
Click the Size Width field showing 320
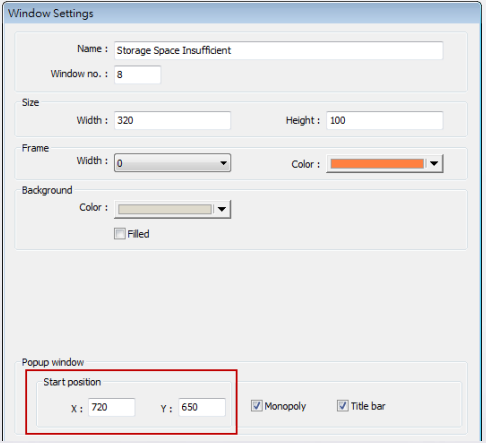[x=172, y=120]
